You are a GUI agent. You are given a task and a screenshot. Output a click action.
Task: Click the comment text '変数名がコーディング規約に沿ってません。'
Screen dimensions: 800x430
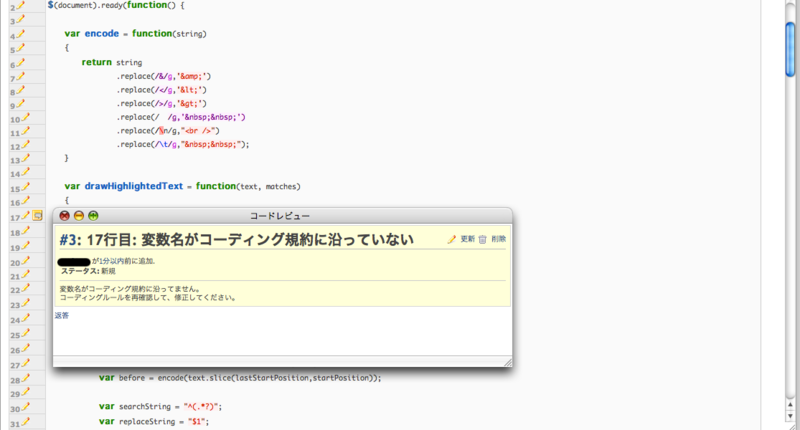click(131, 289)
